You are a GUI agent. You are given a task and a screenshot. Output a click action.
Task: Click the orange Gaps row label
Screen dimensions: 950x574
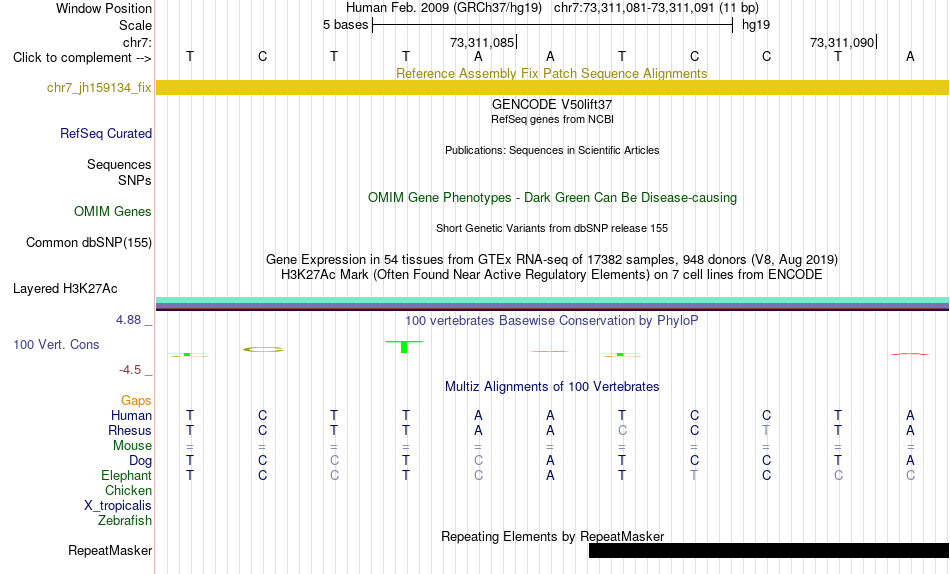[136, 401]
